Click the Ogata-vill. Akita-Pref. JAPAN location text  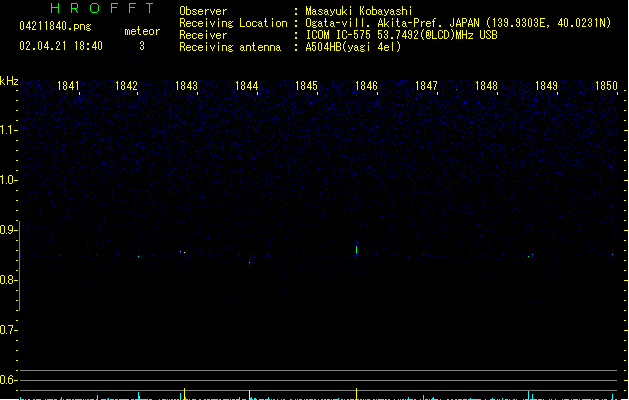pos(458,23)
